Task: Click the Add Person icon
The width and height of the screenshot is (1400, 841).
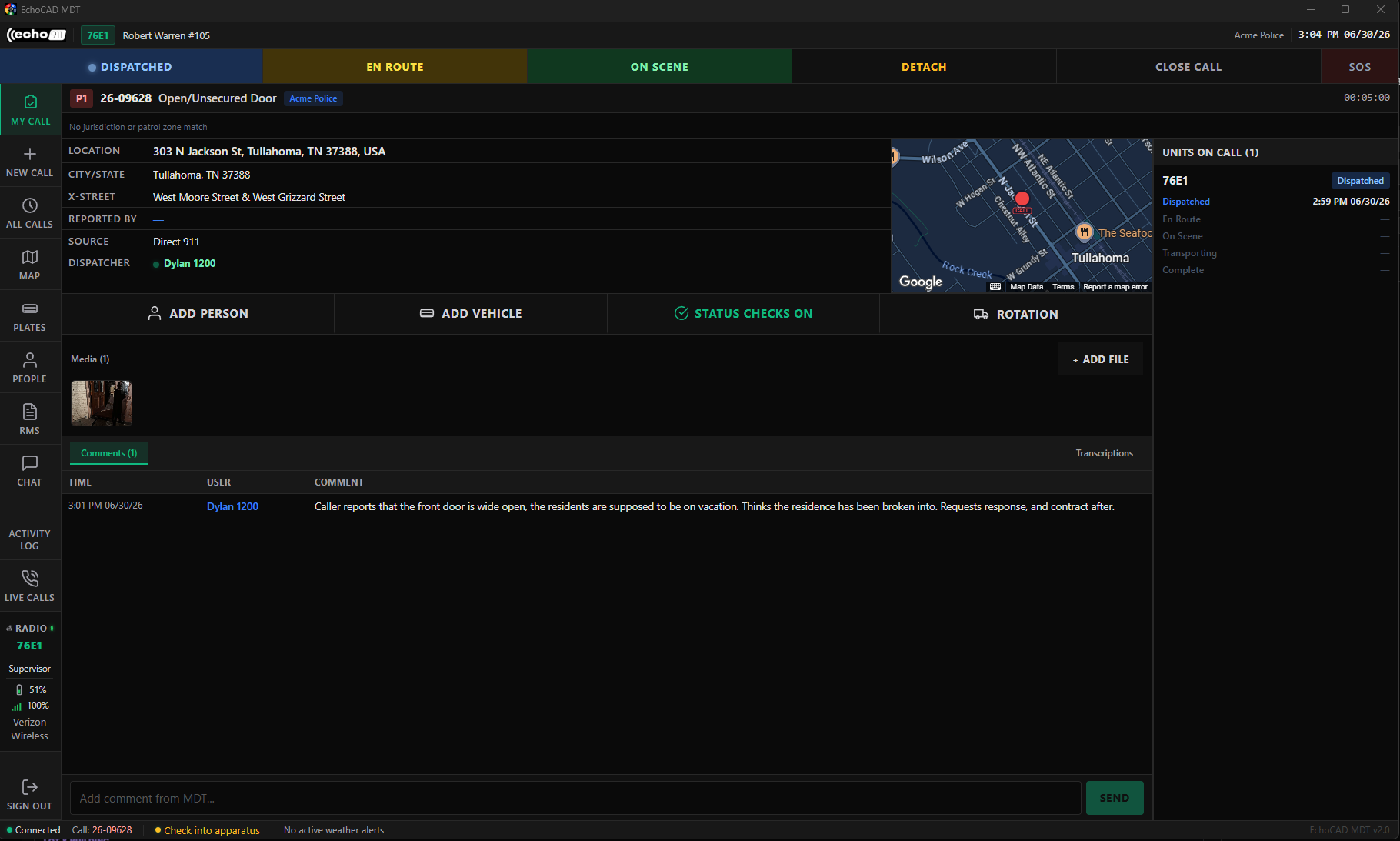Action: click(x=155, y=313)
